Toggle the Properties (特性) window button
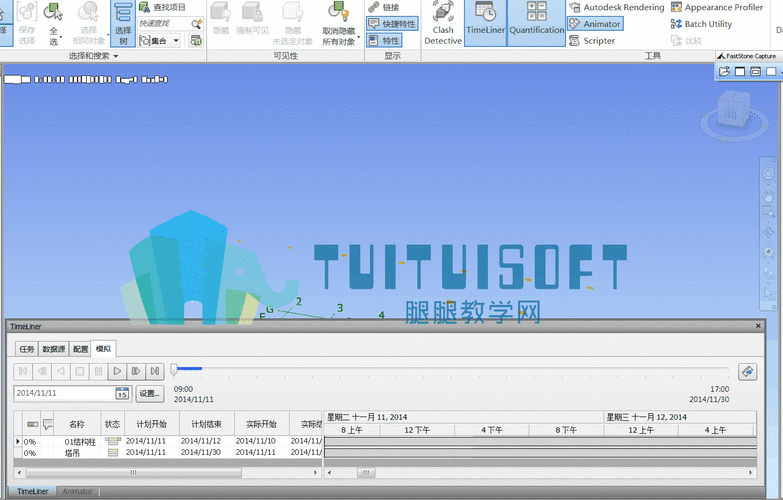 point(385,41)
